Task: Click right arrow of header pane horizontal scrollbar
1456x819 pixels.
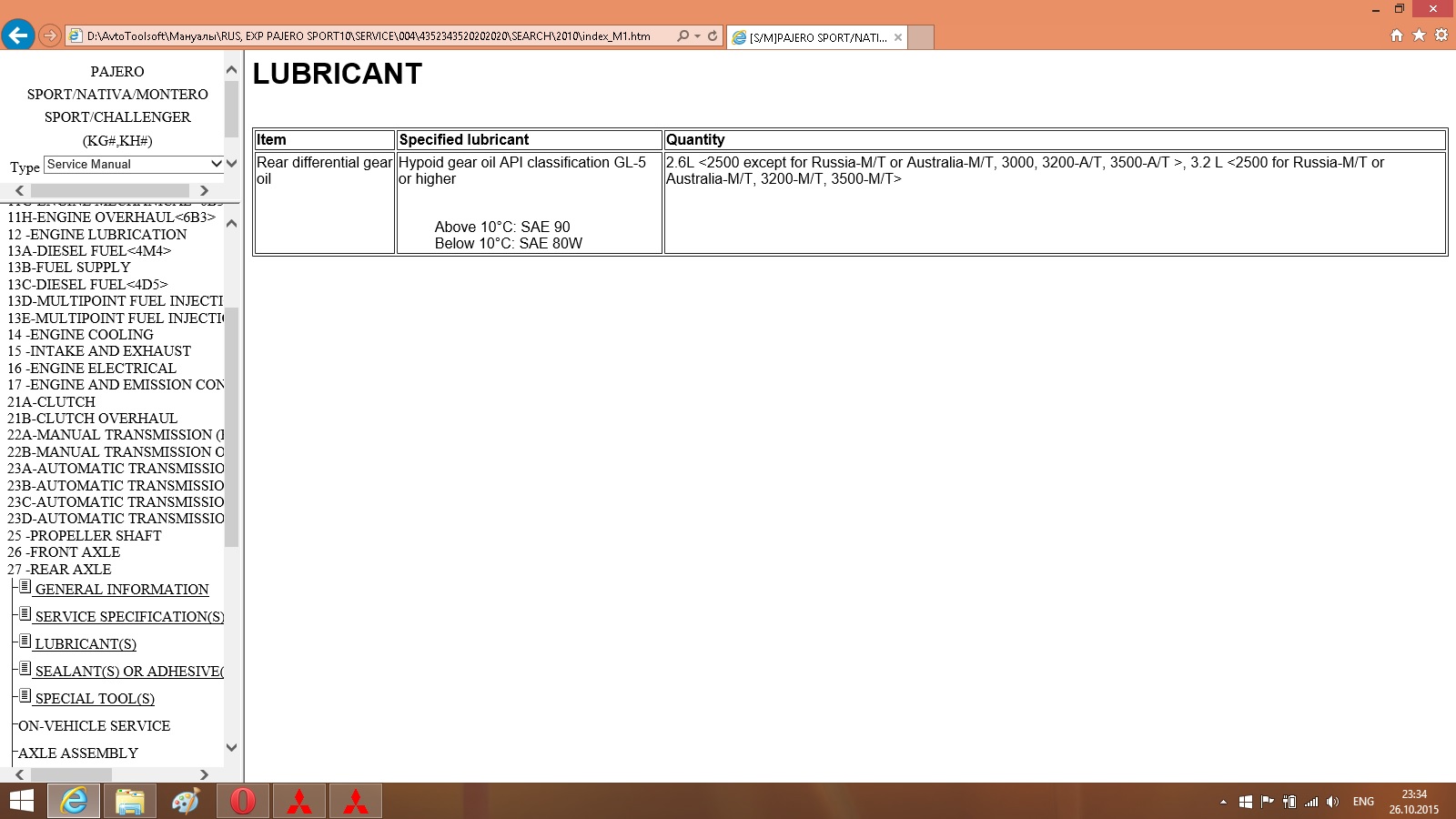Action: pyautogui.click(x=204, y=191)
